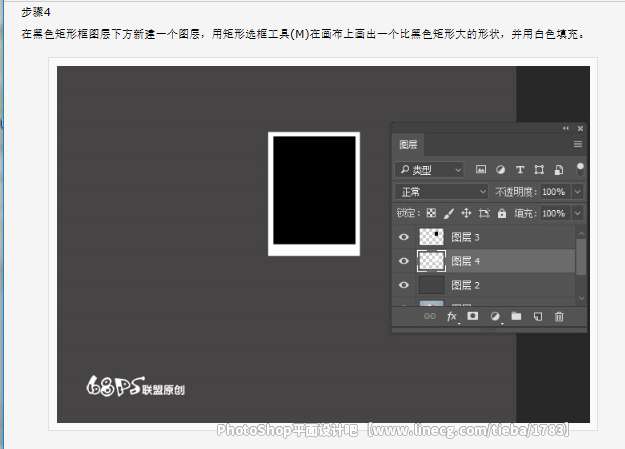Create new group folder icon
Image resolution: width=625 pixels, height=449 pixels.
coord(516,316)
